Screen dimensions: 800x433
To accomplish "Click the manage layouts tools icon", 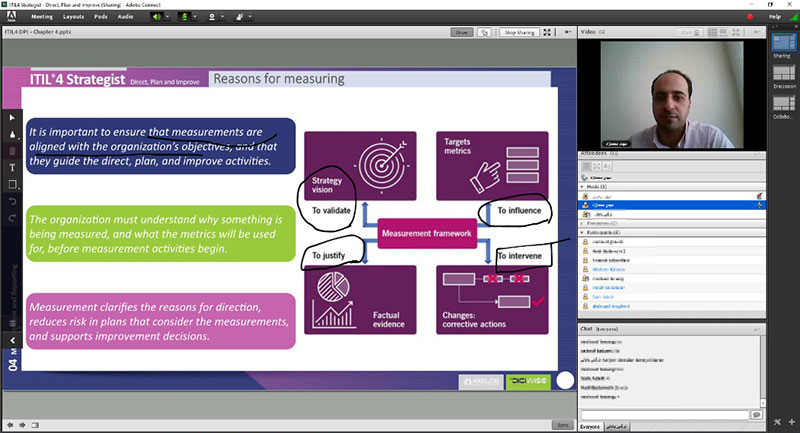I will pos(777,422).
